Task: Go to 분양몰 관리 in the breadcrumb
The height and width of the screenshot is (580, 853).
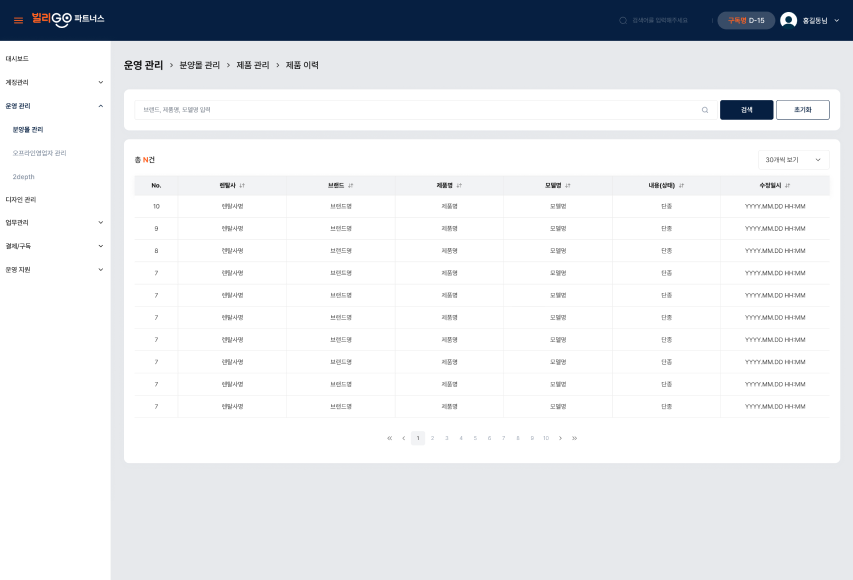Action: click(x=200, y=65)
